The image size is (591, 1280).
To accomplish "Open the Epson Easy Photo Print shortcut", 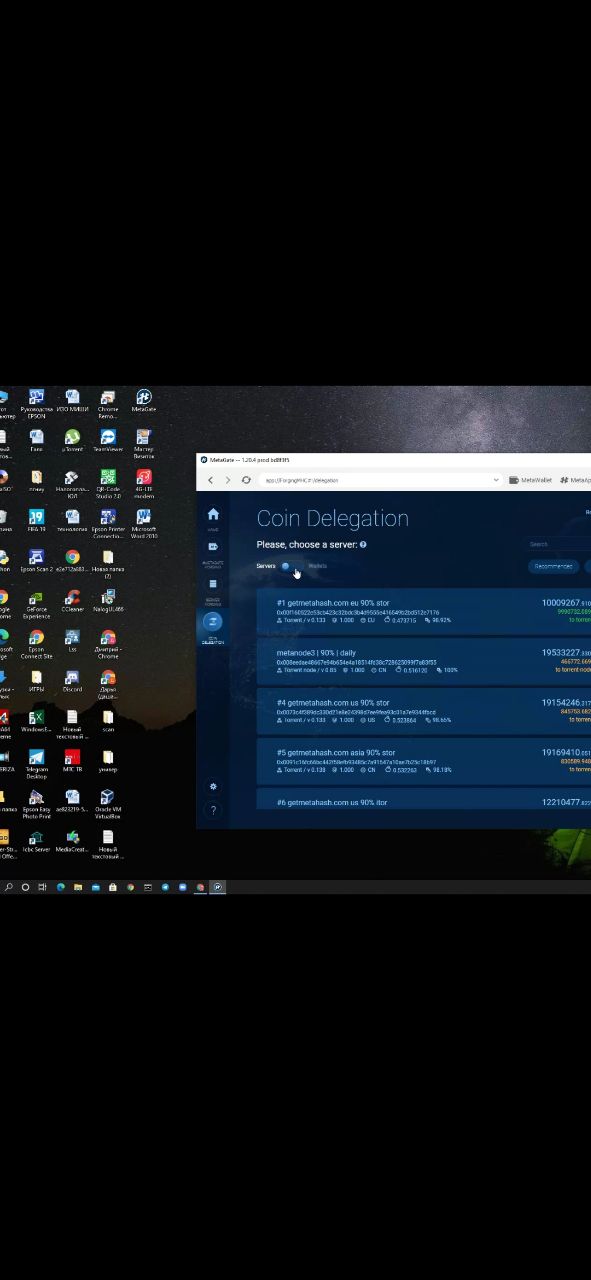I will (x=36, y=804).
